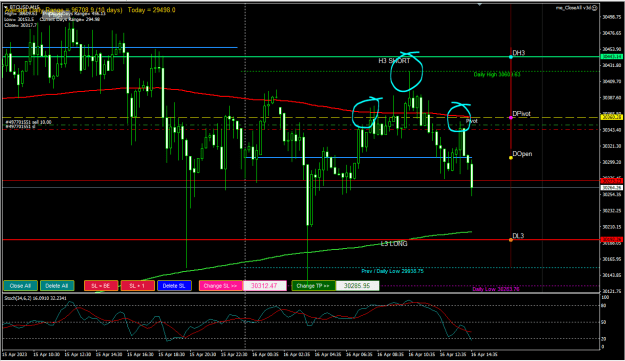
Task: Click the Delete All button
Action: (x=57, y=286)
